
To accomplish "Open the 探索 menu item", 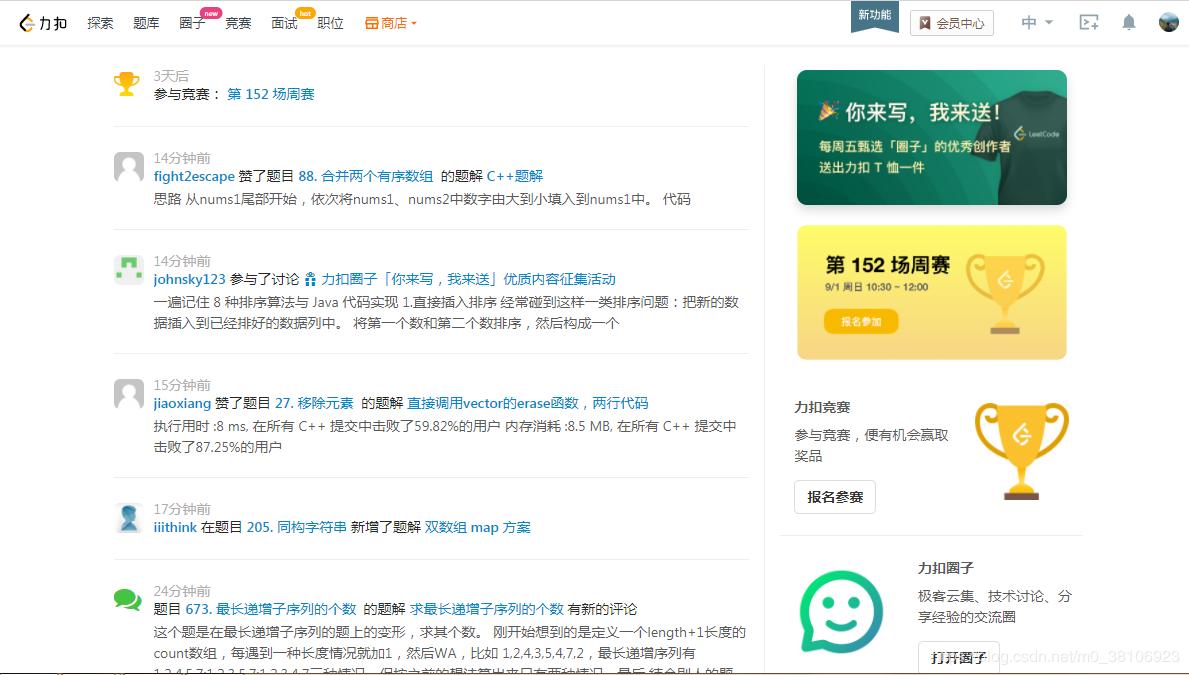I will 100,22.
